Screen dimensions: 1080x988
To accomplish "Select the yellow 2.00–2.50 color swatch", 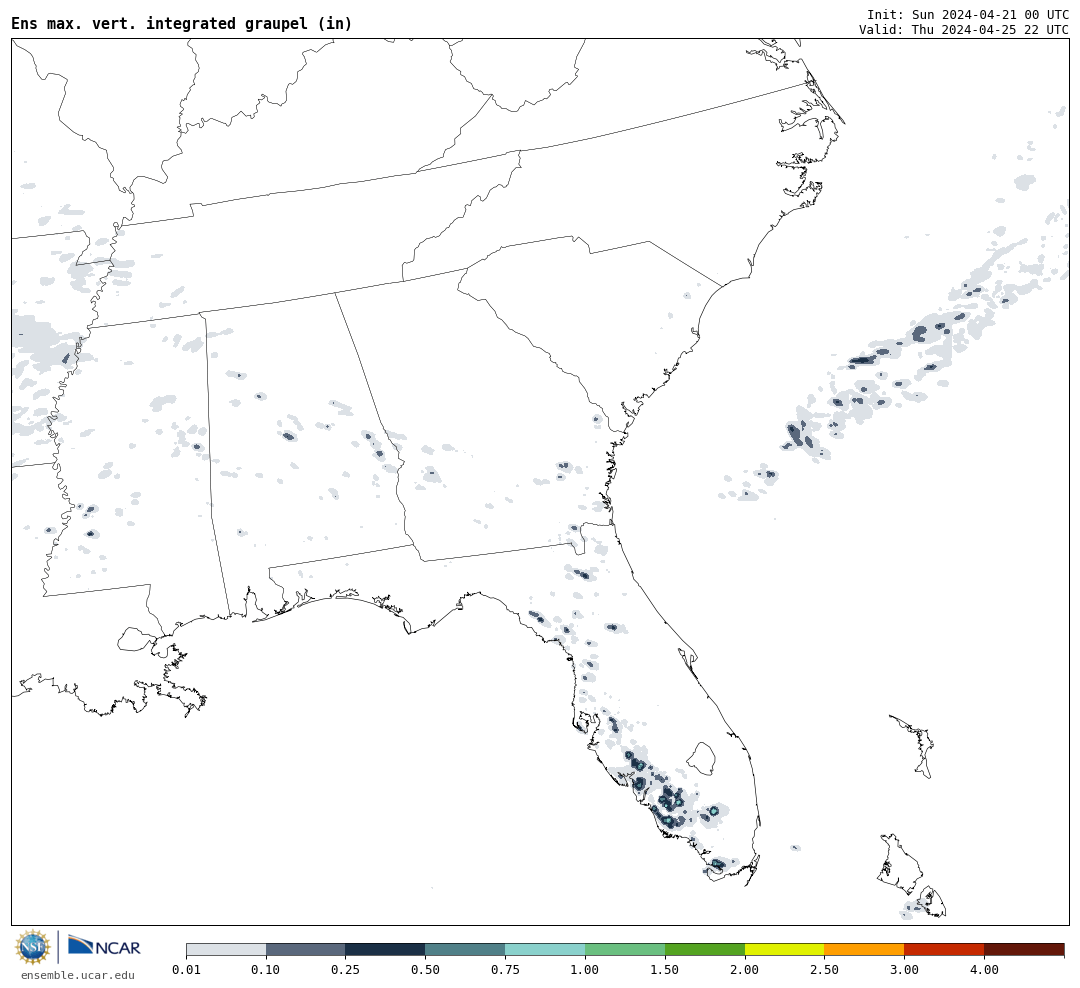I will tap(785, 949).
